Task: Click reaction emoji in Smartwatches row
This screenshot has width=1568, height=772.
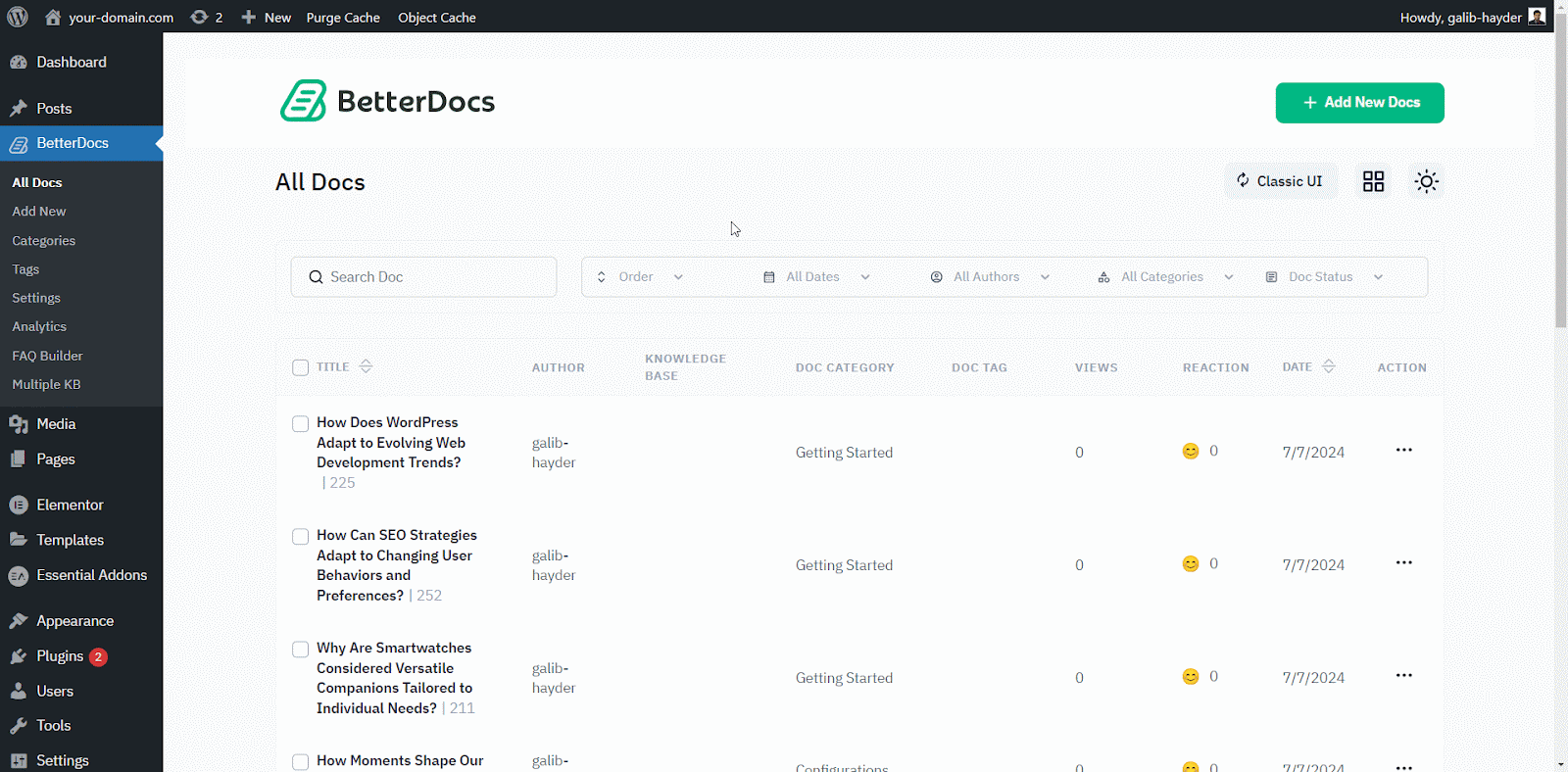Action: 1191,676
